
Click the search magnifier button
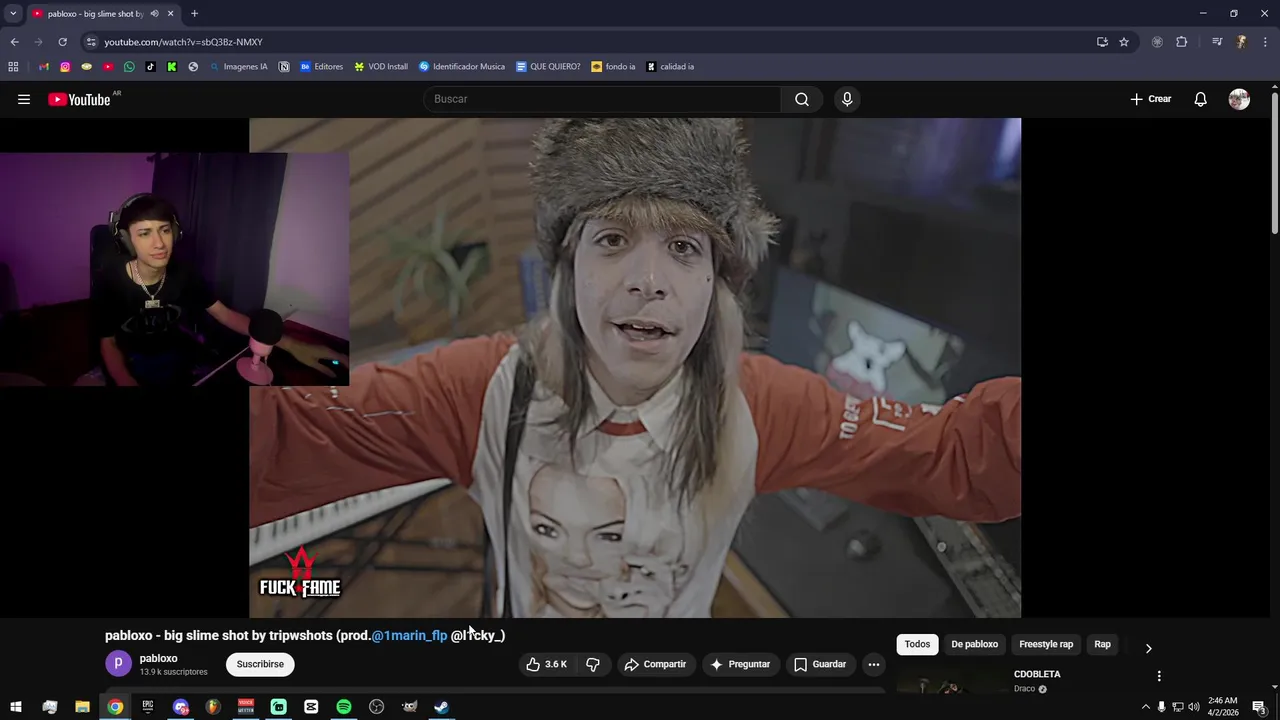coord(801,99)
